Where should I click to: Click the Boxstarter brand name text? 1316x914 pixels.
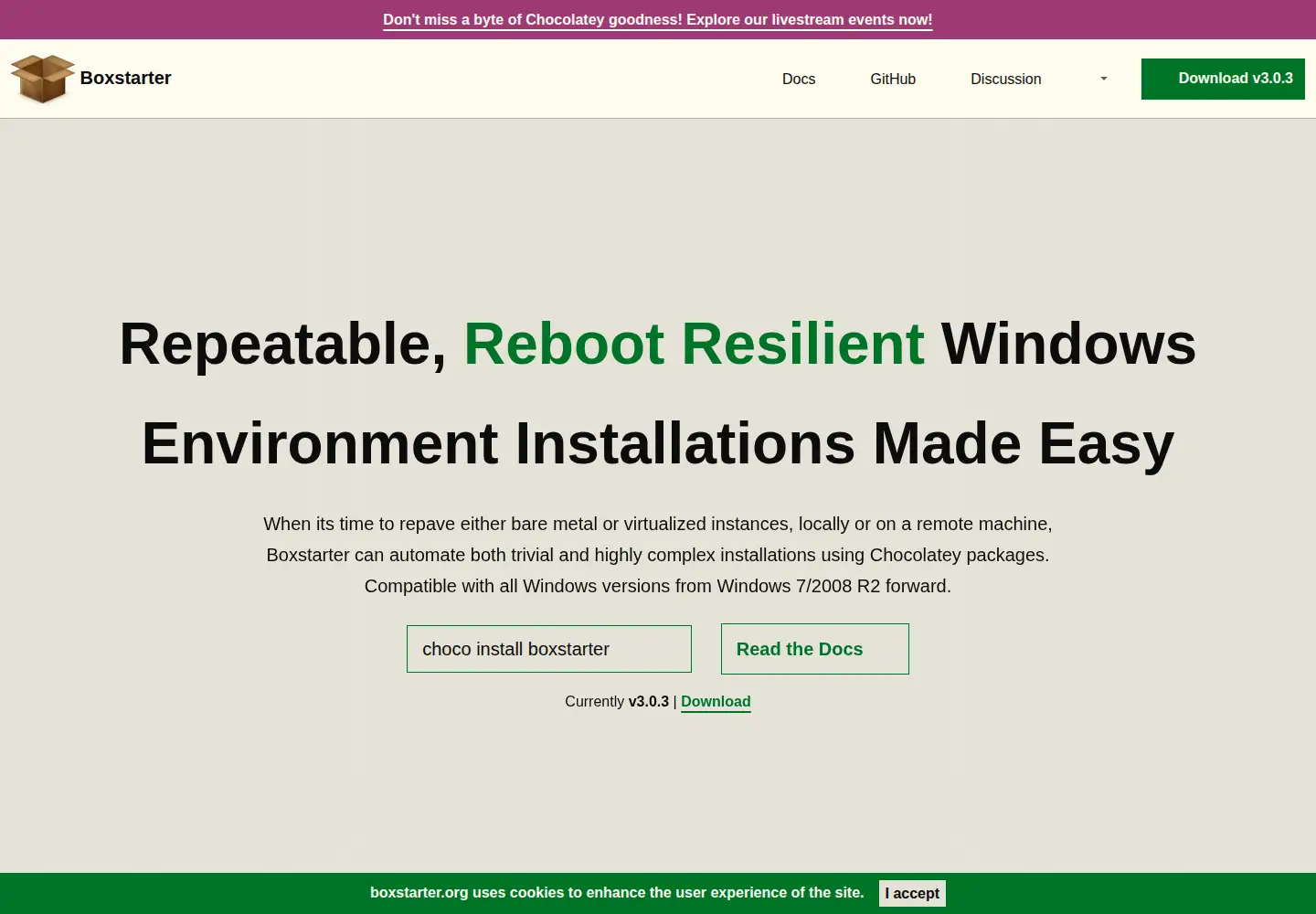[x=126, y=79]
